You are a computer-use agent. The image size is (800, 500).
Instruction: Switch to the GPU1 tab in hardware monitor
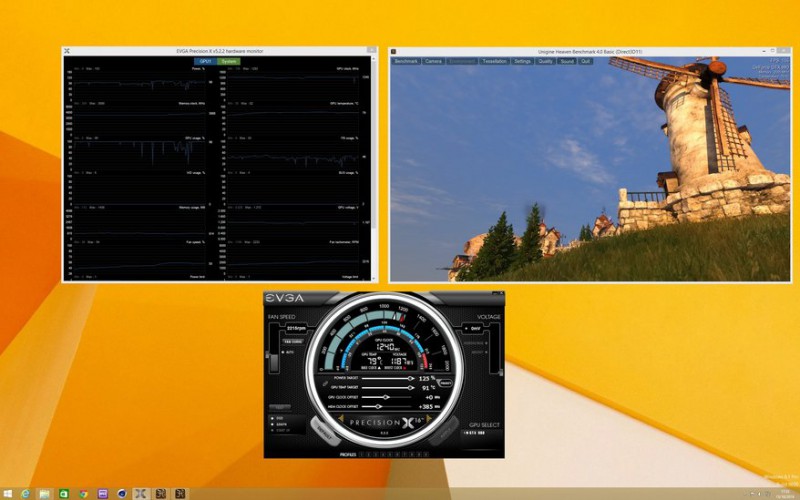(205, 61)
